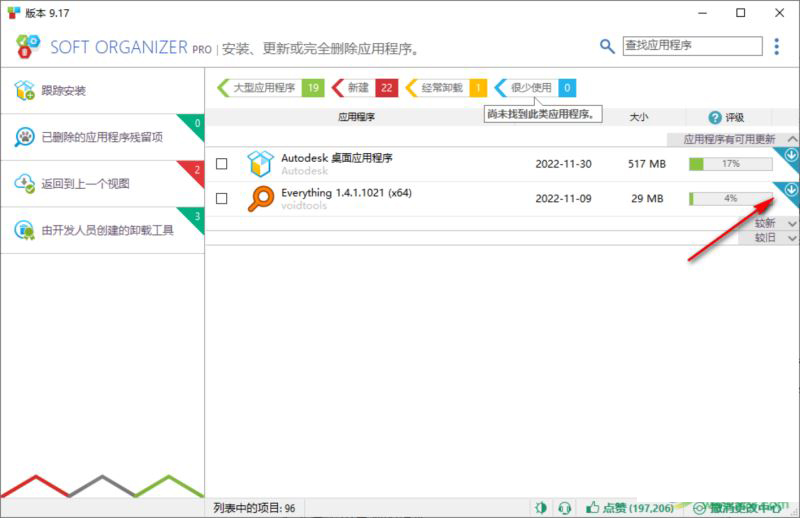Image resolution: width=800 pixels, height=518 pixels.
Task: Select the 很少使用 filter tab
Action: 535,88
